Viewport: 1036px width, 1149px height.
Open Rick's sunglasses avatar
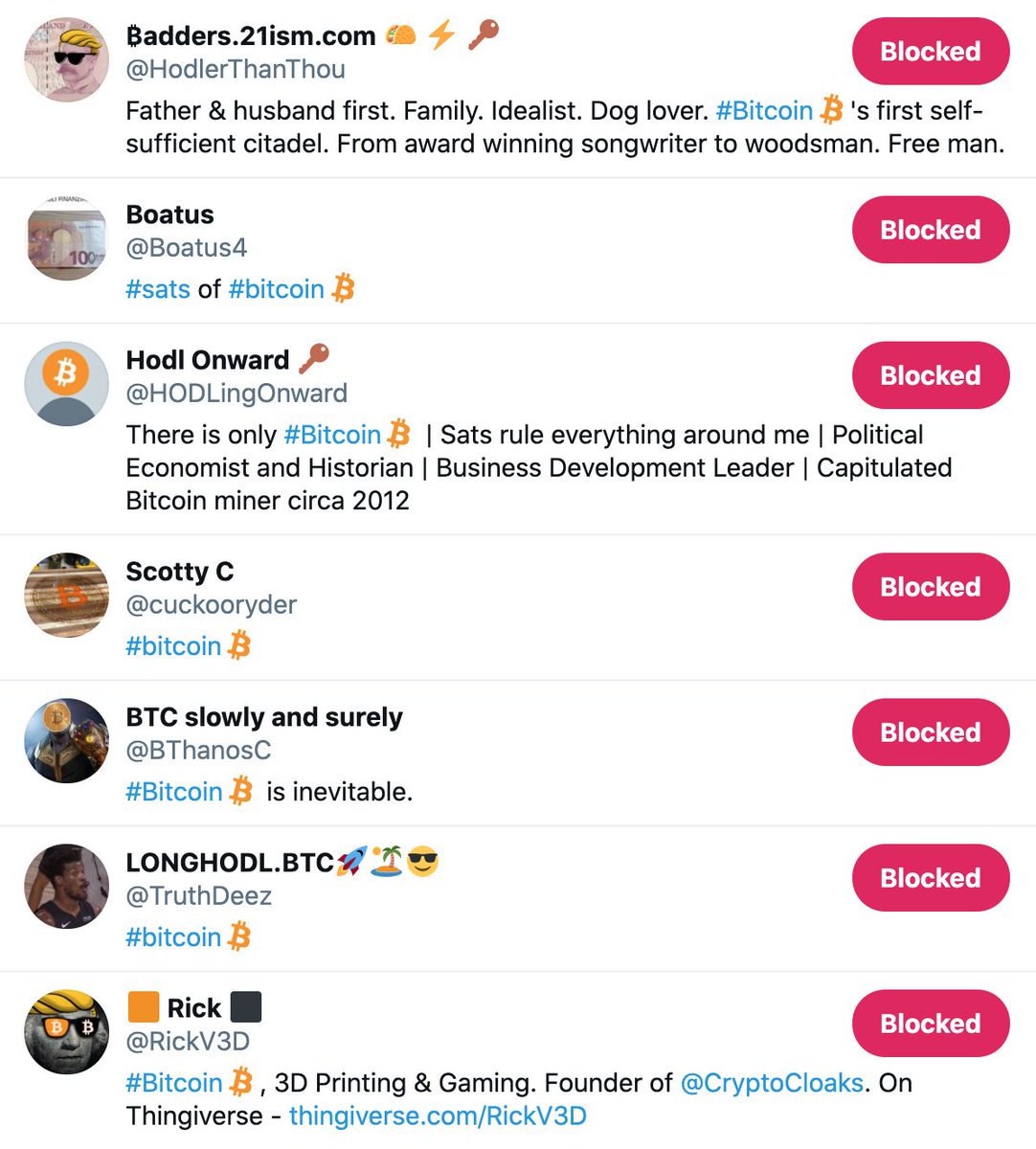(x=67, y=1031)
